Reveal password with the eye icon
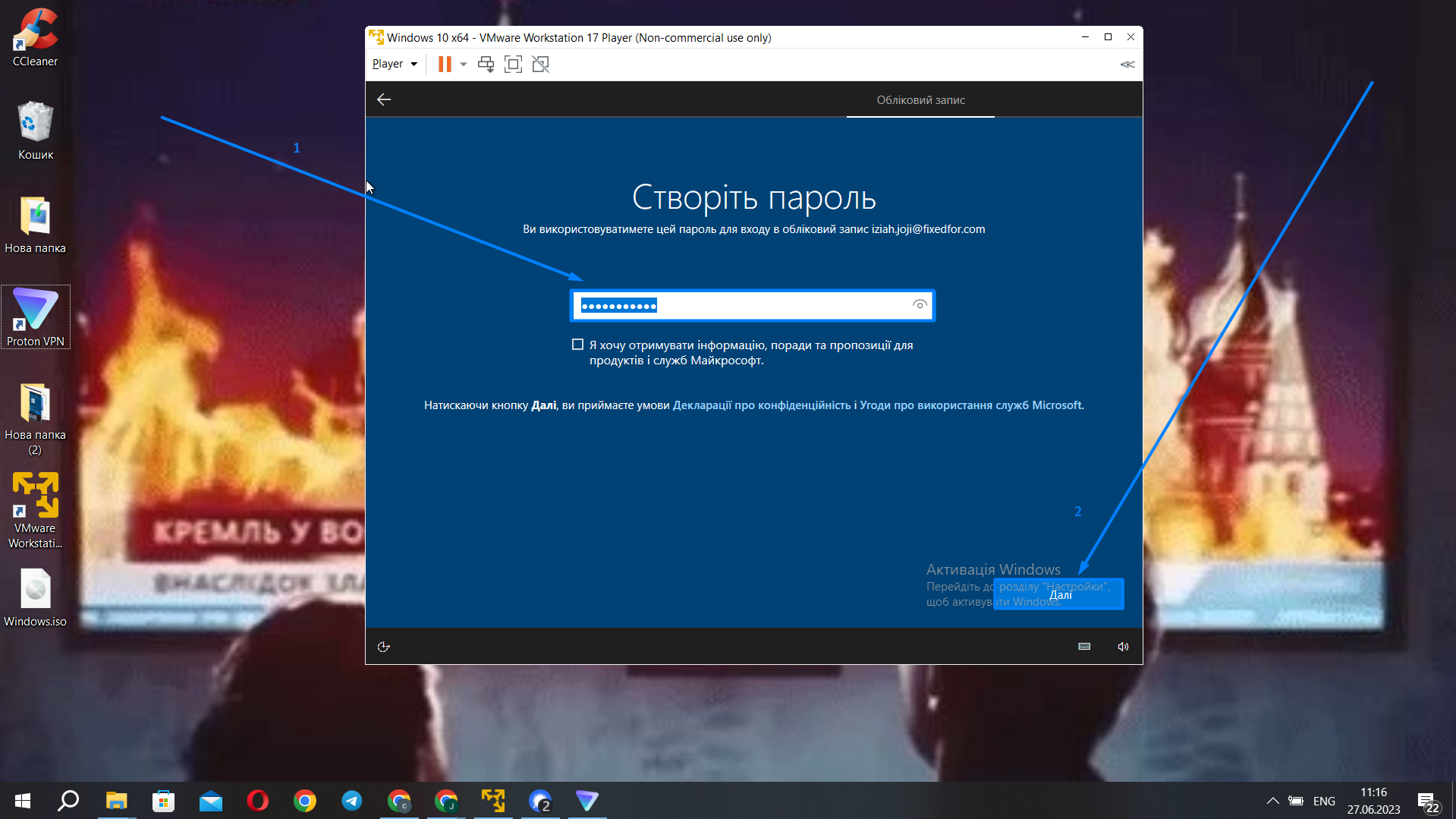Image resolution: width=1456 pixels, height=819 pixels. (920, 305)
